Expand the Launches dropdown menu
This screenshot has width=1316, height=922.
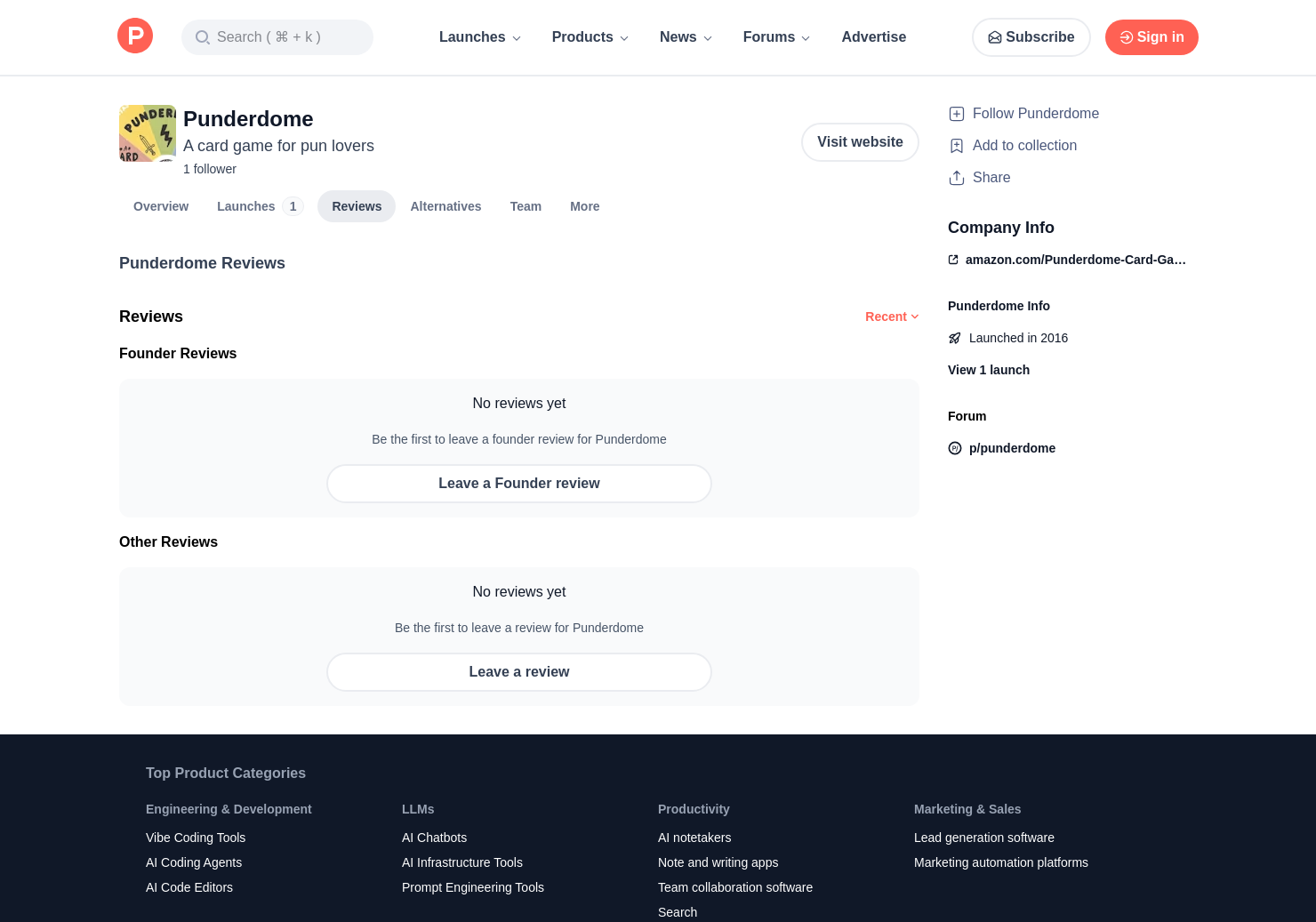point(480,37)
